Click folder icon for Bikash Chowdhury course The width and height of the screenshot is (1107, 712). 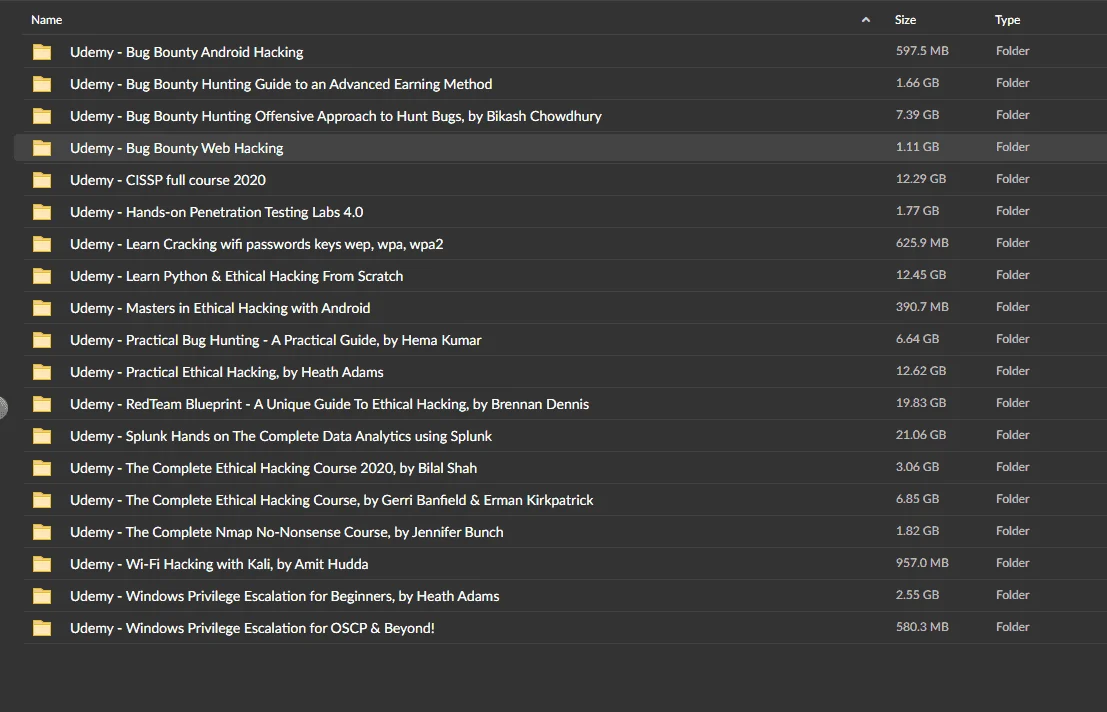42,116
